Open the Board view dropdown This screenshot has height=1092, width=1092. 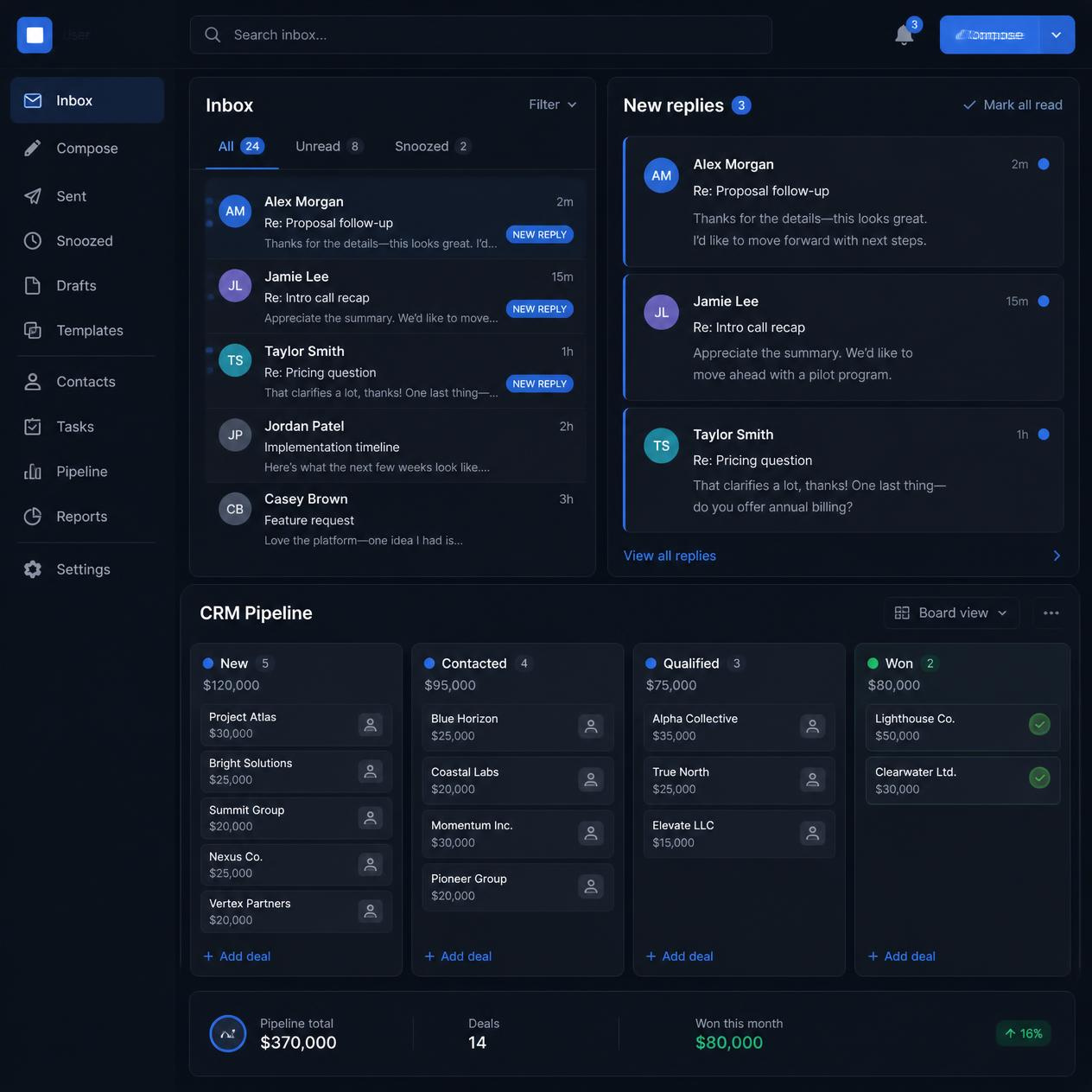click(951, 613)
